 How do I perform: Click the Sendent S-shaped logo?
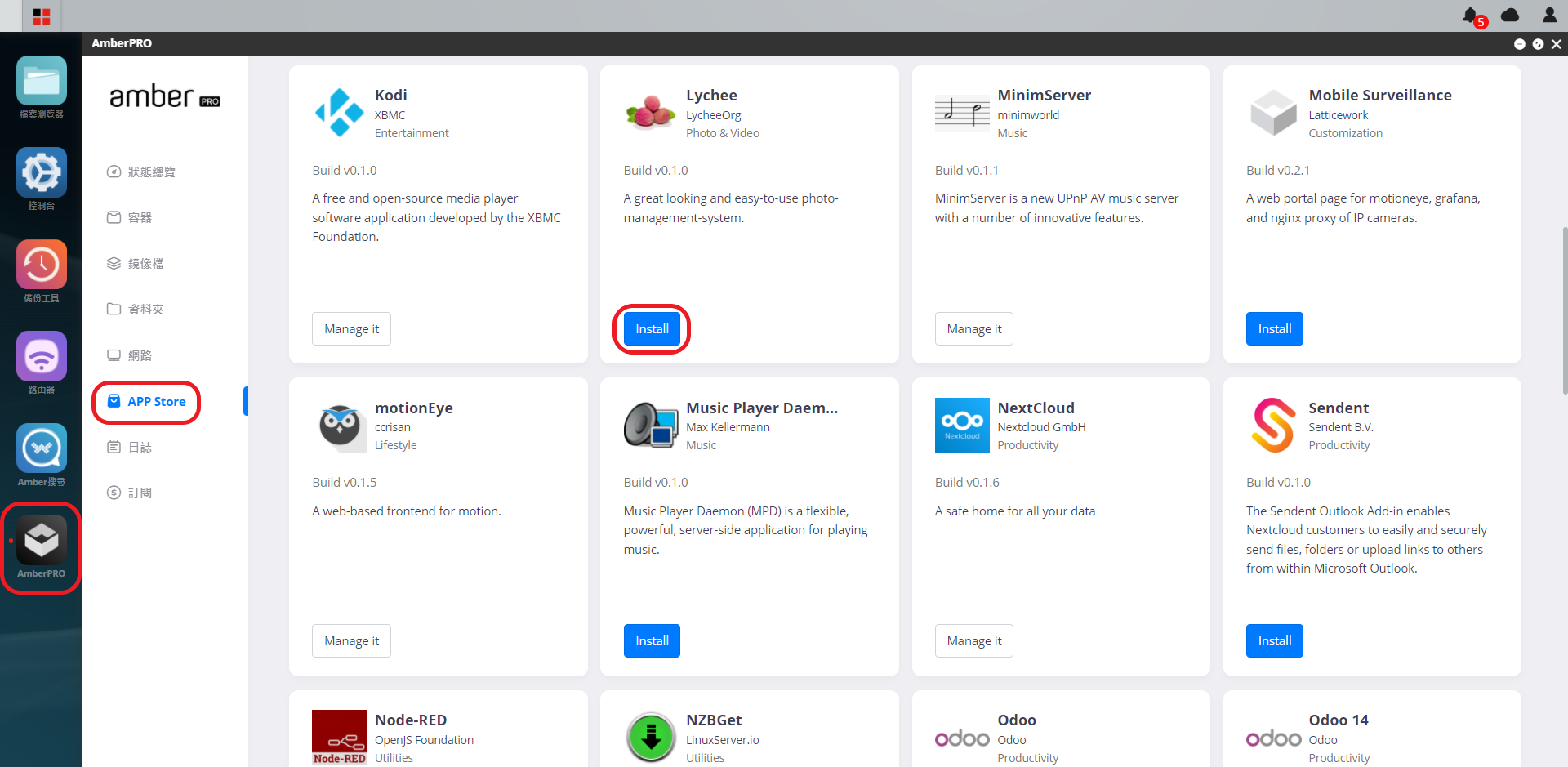pyautogui.click(x=1273, y=426)
